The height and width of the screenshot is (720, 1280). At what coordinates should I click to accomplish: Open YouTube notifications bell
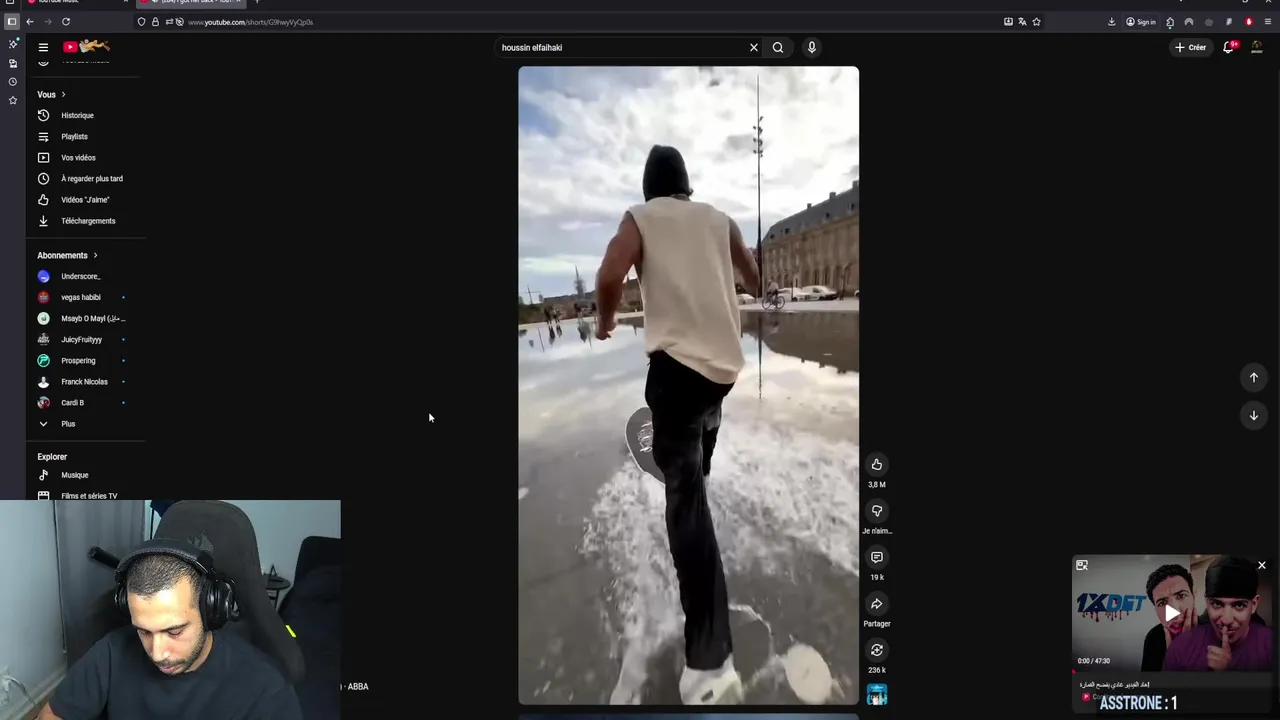coord(1229,47)
